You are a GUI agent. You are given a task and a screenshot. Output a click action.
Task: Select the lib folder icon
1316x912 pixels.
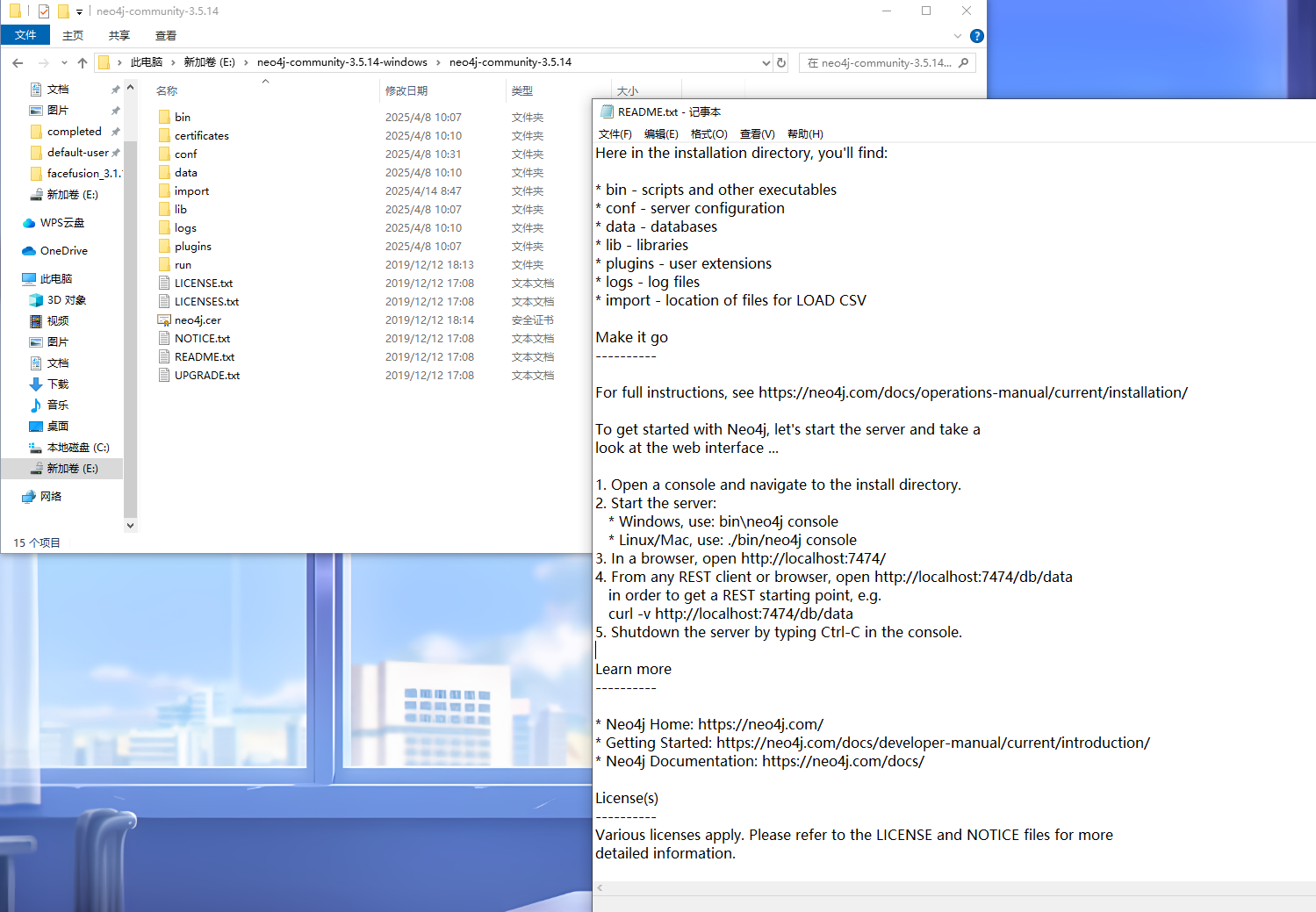(x=164, y=209)
